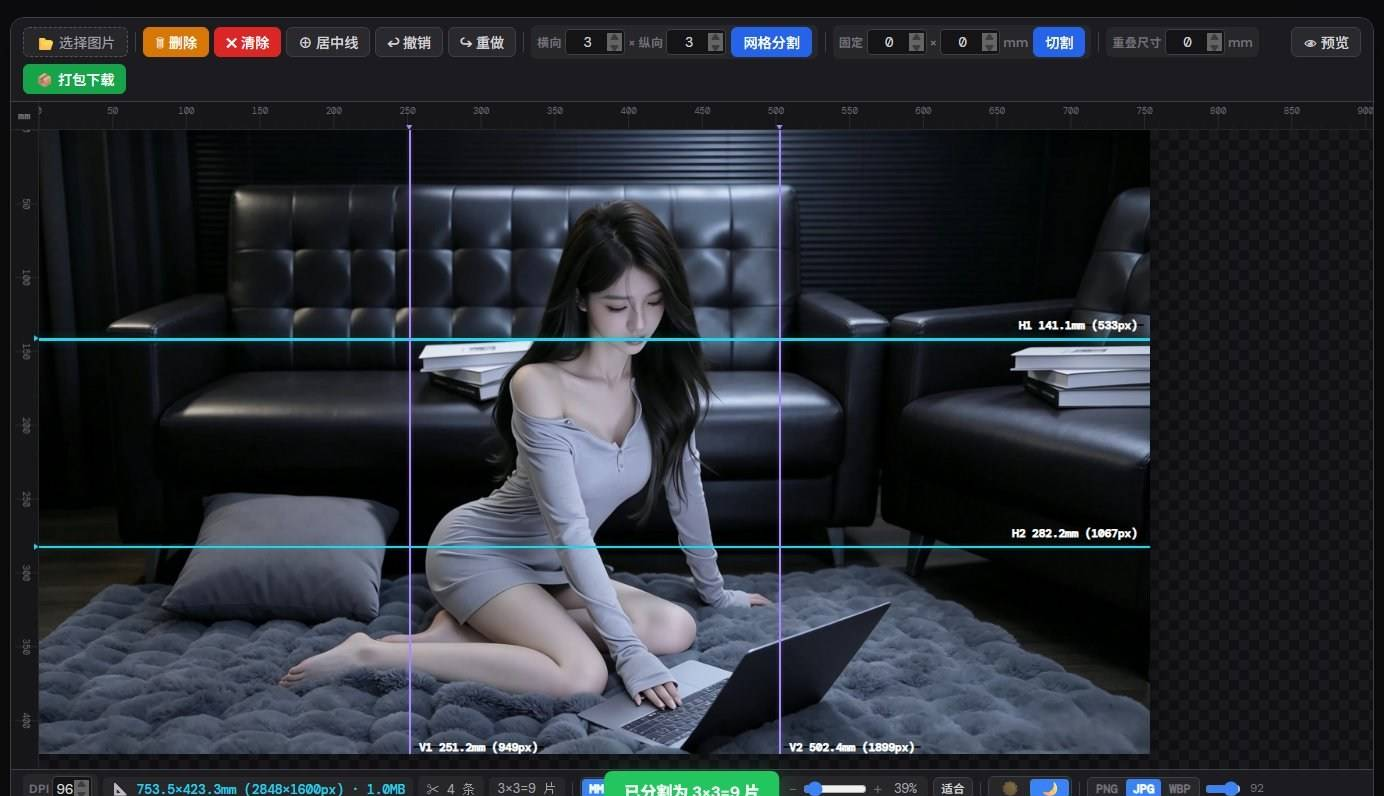Click the stepper arrows of 横向 field
This screenshot has height=796, width=1384.
tap(615, 42)
